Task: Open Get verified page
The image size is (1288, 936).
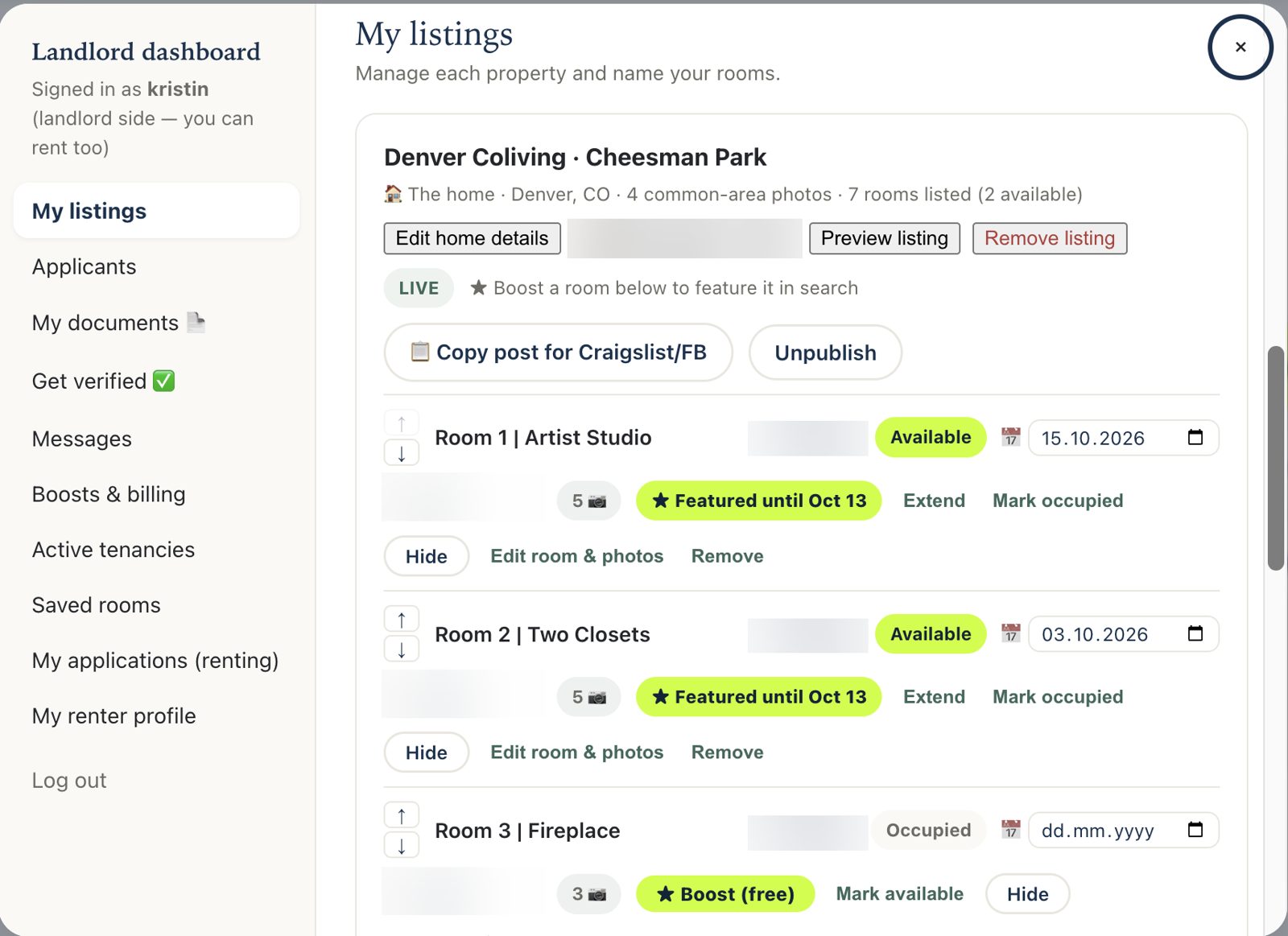Action: point(103,381)
